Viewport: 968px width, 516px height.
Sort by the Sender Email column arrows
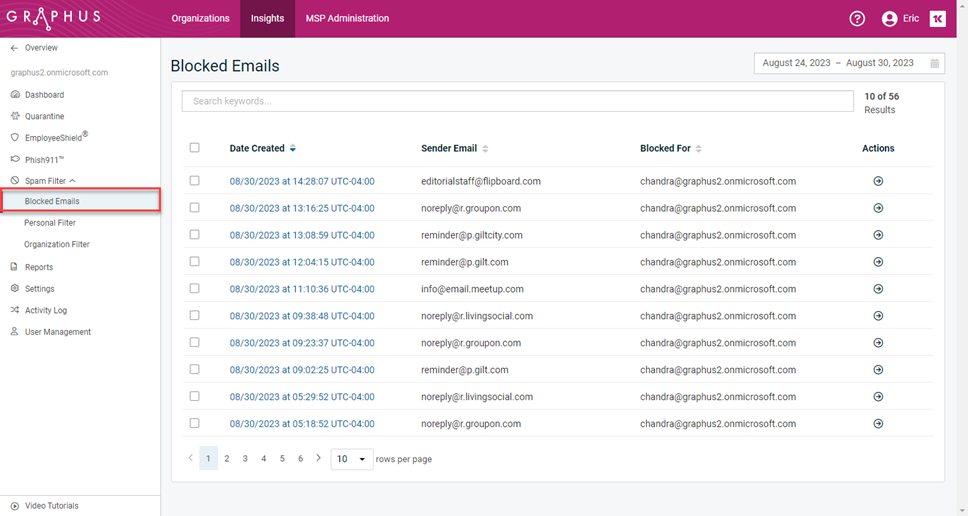(485, 149)
